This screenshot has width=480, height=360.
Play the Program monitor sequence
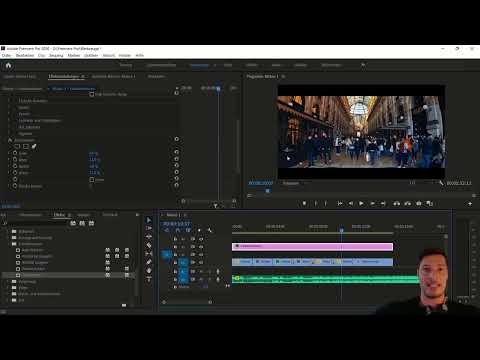coord(361,203)
